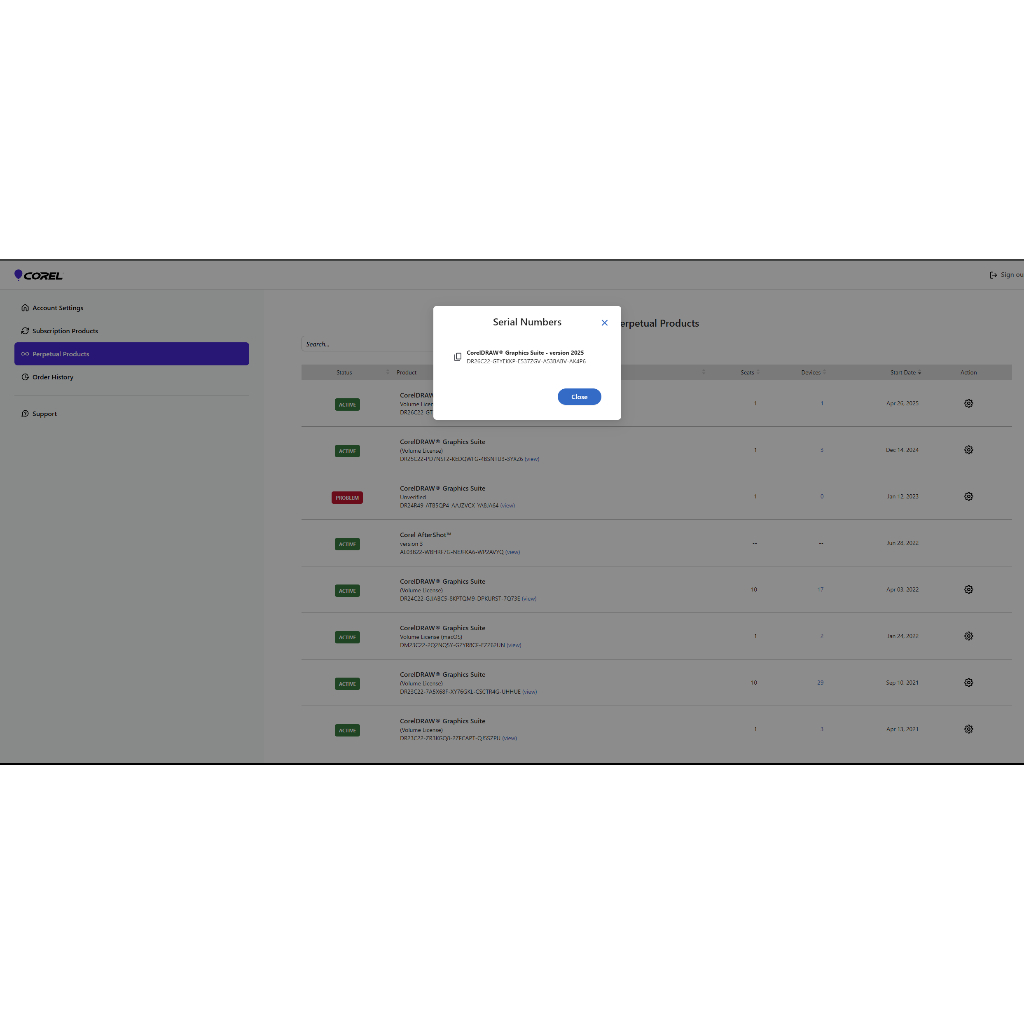Open devices link in Dec 14, 2024 row
The image size is (1024, 1024).
coord(822,450)
